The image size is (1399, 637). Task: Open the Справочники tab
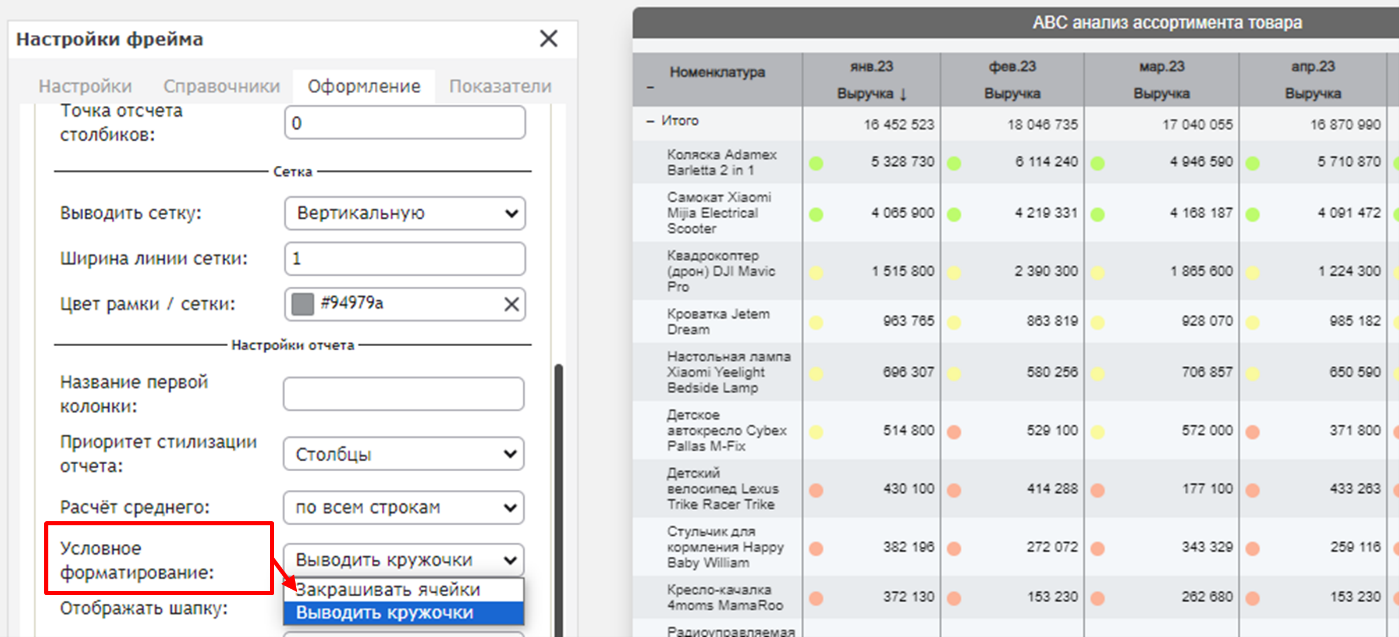tap(222, 87)
